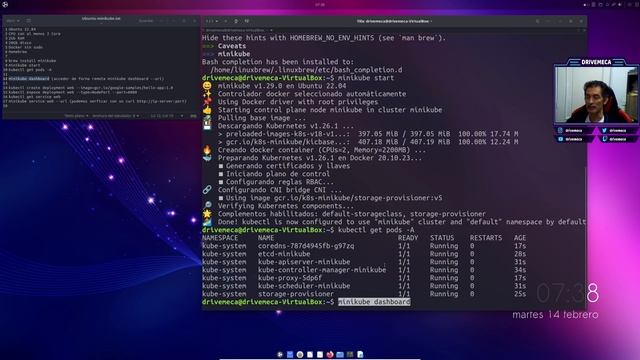
Task: Click the RESTARTS column header in the terminal output
Action: (x=486, y=238)
